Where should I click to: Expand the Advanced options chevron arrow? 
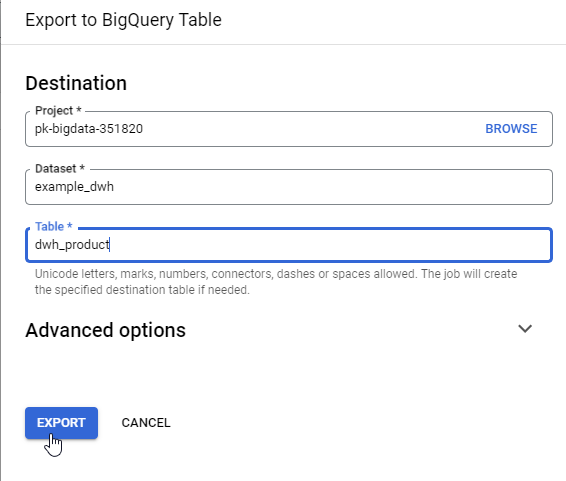[x=525, y=329]
